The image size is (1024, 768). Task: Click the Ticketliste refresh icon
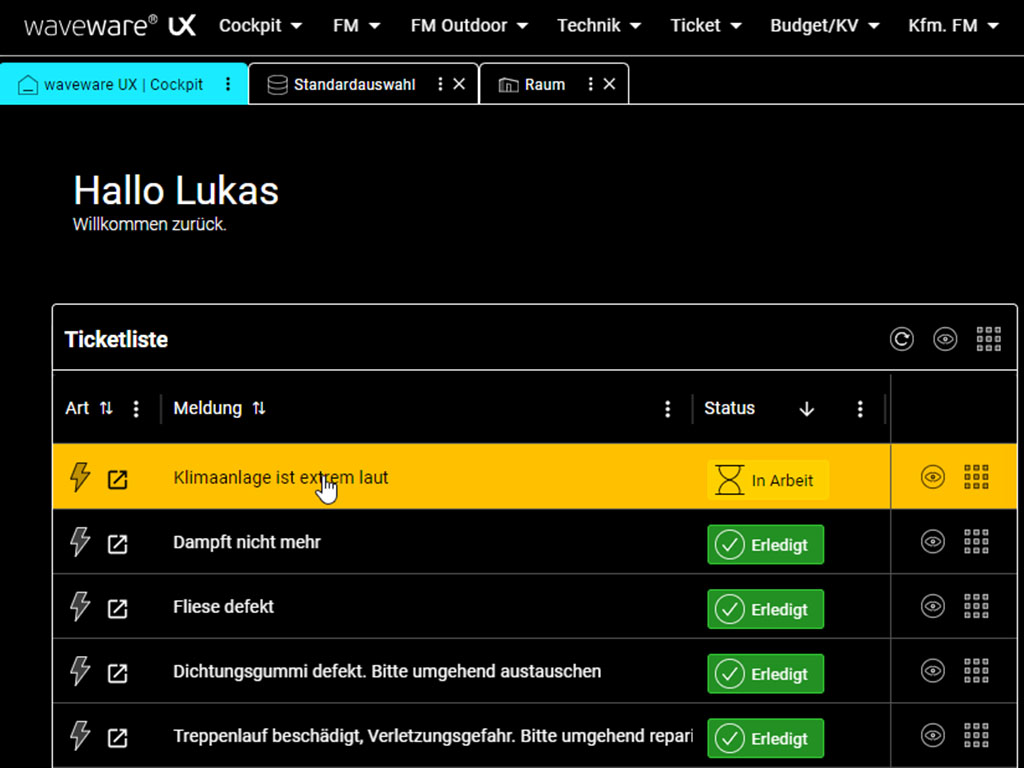(x=902, y=340)
